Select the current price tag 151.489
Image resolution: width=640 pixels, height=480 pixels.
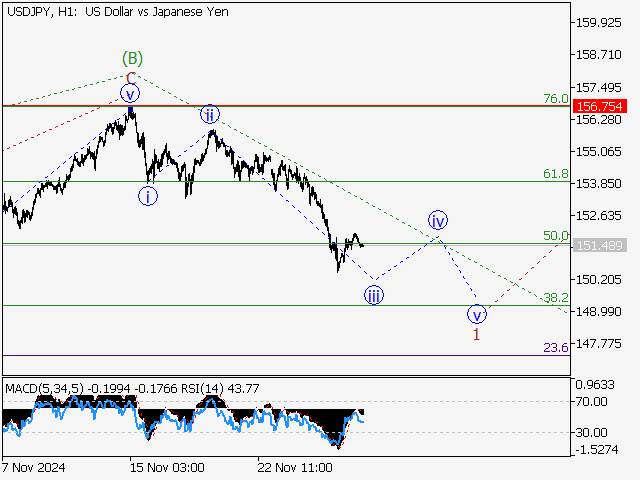pos(601,245)
